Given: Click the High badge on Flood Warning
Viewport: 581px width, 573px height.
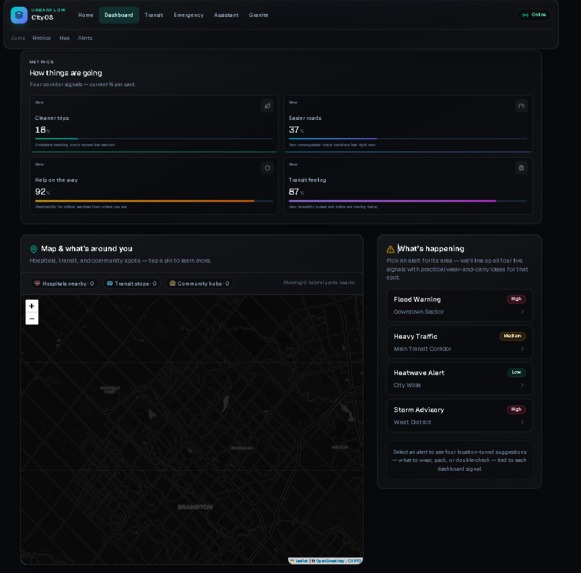Looking at the screenshot, I should tap(516, 299).
